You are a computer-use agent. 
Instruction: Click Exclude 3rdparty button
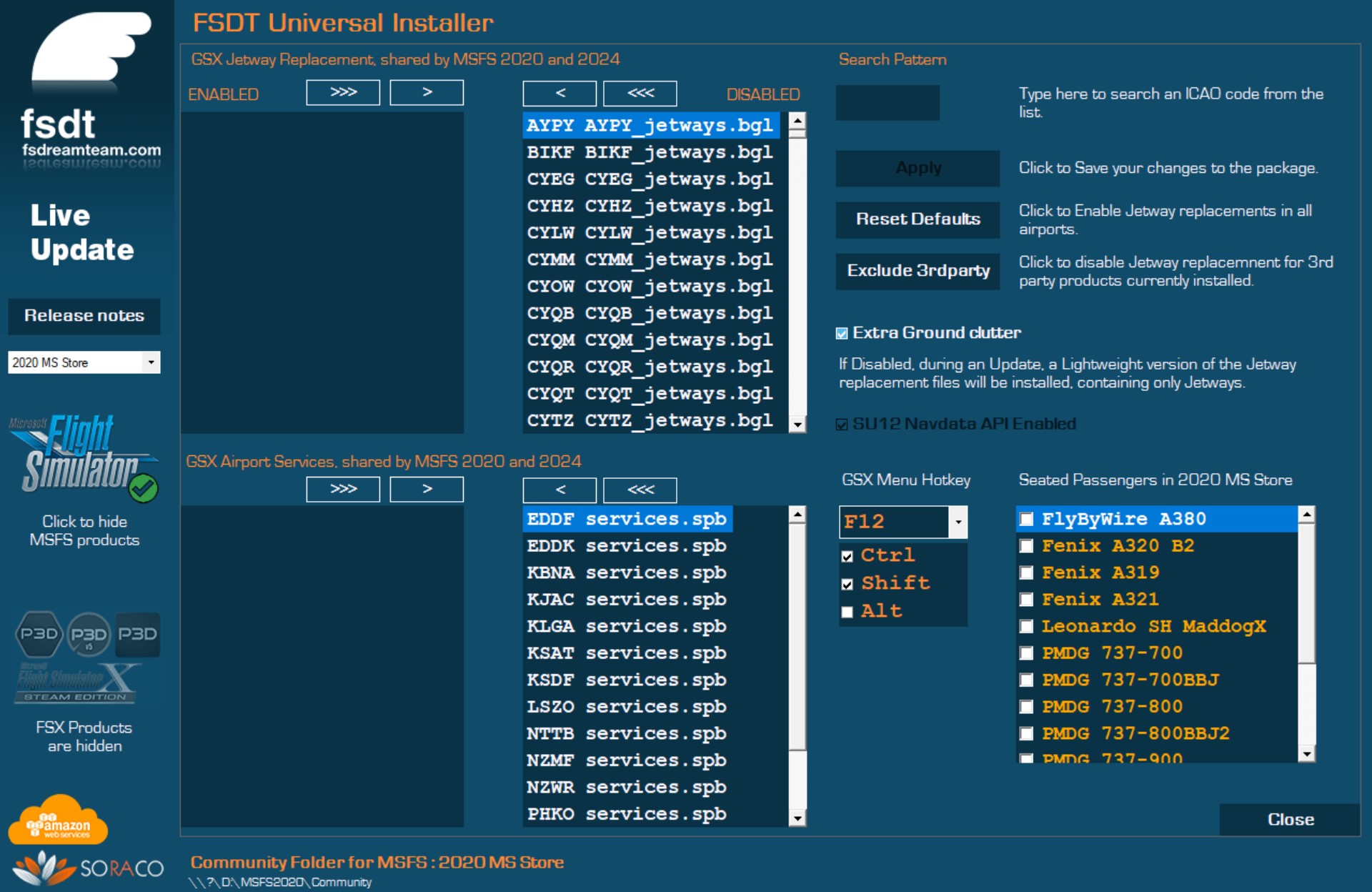918,271
